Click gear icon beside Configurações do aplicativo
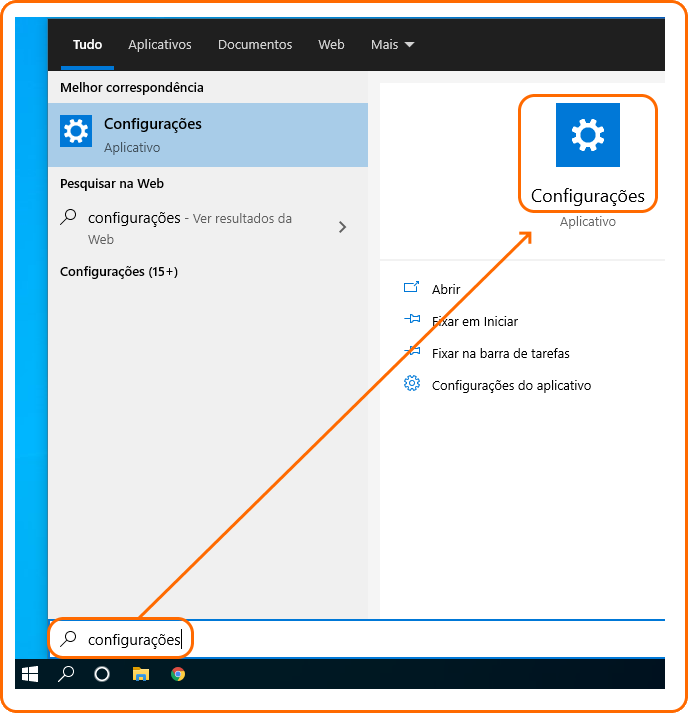688x713 pixels. [412, 383]
